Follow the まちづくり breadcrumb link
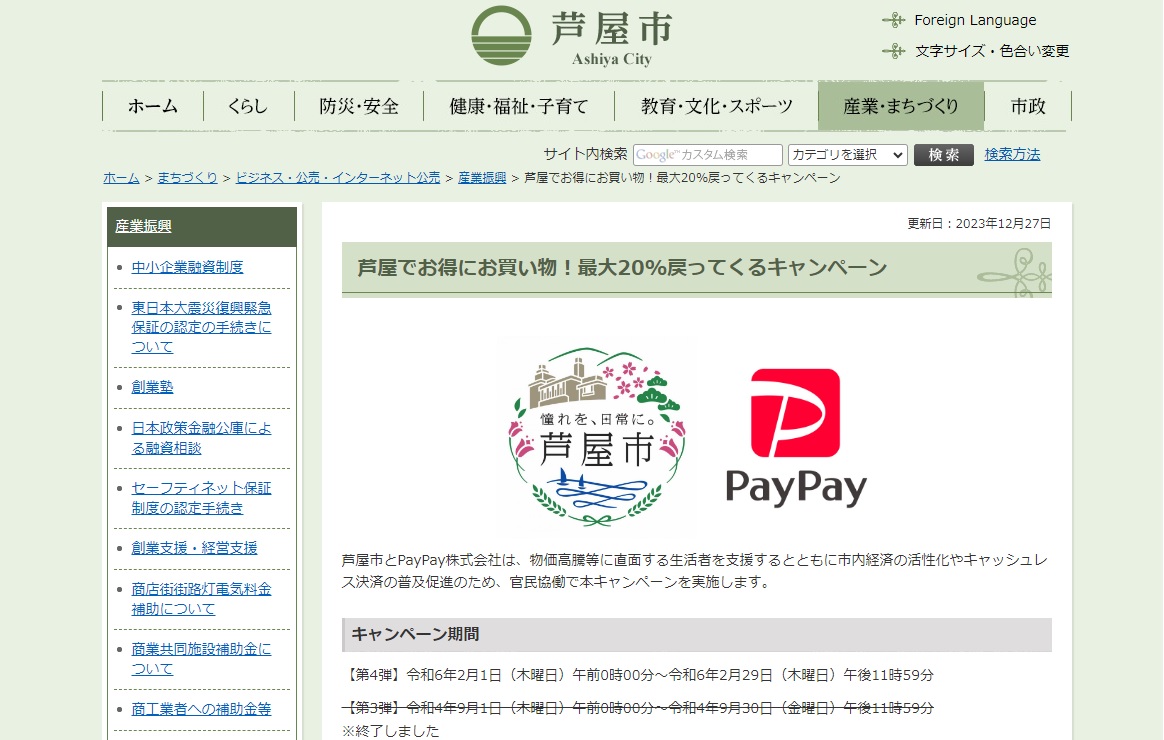This screenshot has height=740, width=1164. [x=187, y=178]
